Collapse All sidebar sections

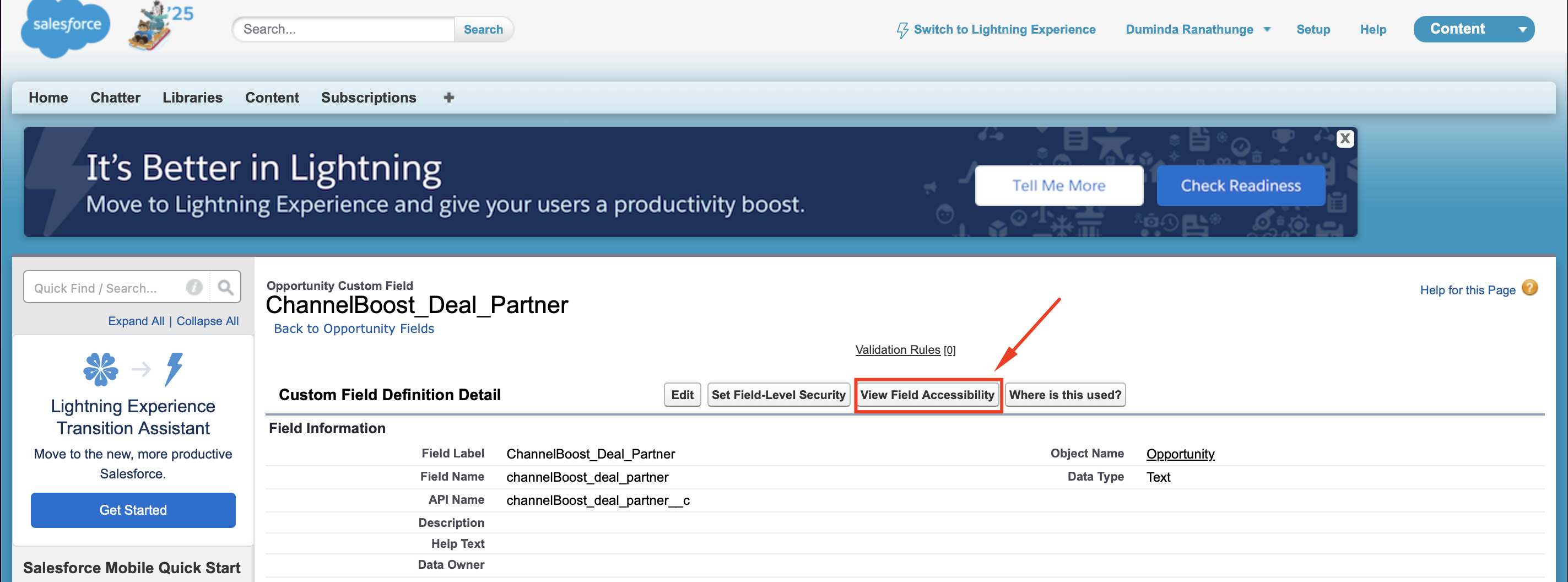tap(207, 321)
